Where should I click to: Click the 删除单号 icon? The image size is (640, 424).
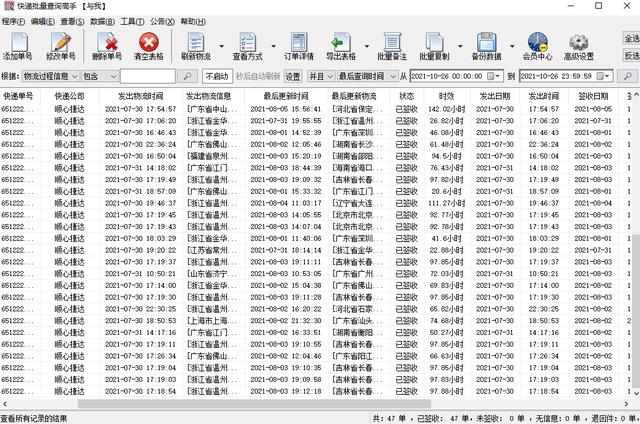107,42
